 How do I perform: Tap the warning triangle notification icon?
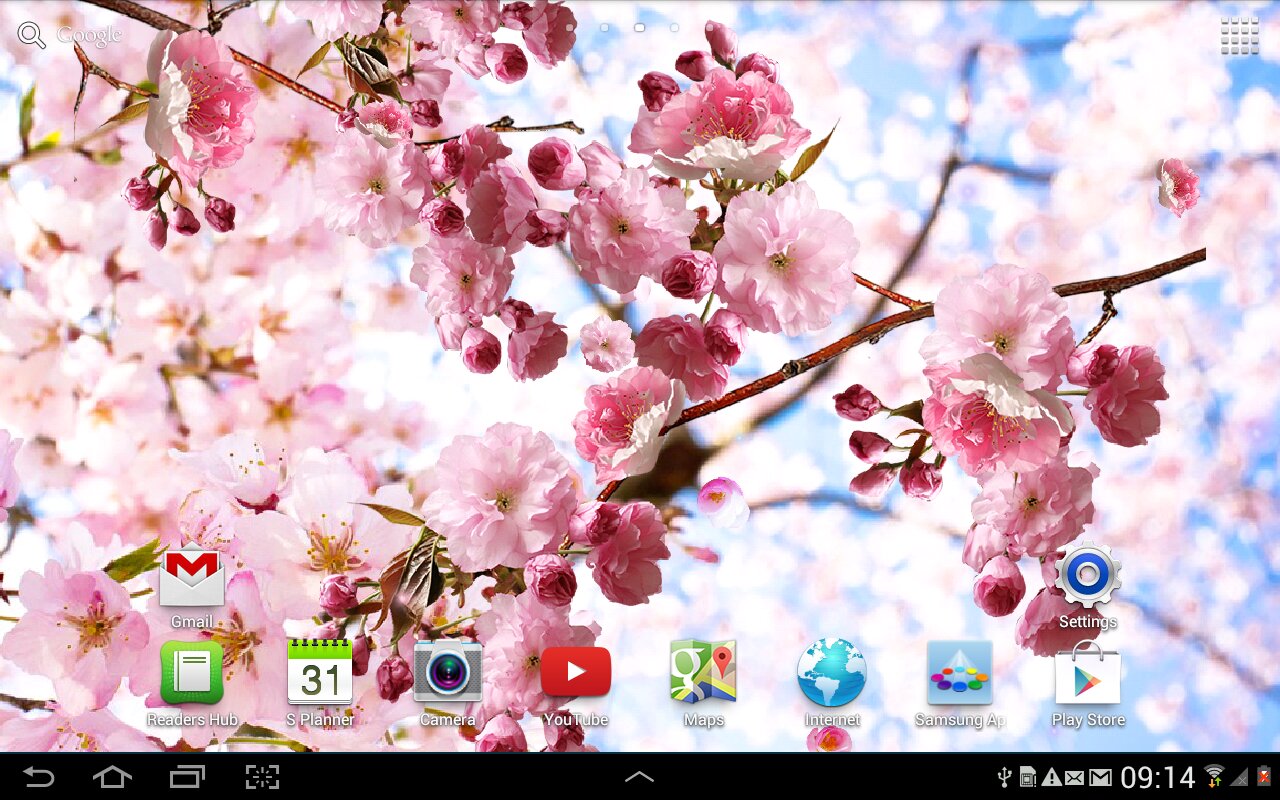click(1052, 777)
